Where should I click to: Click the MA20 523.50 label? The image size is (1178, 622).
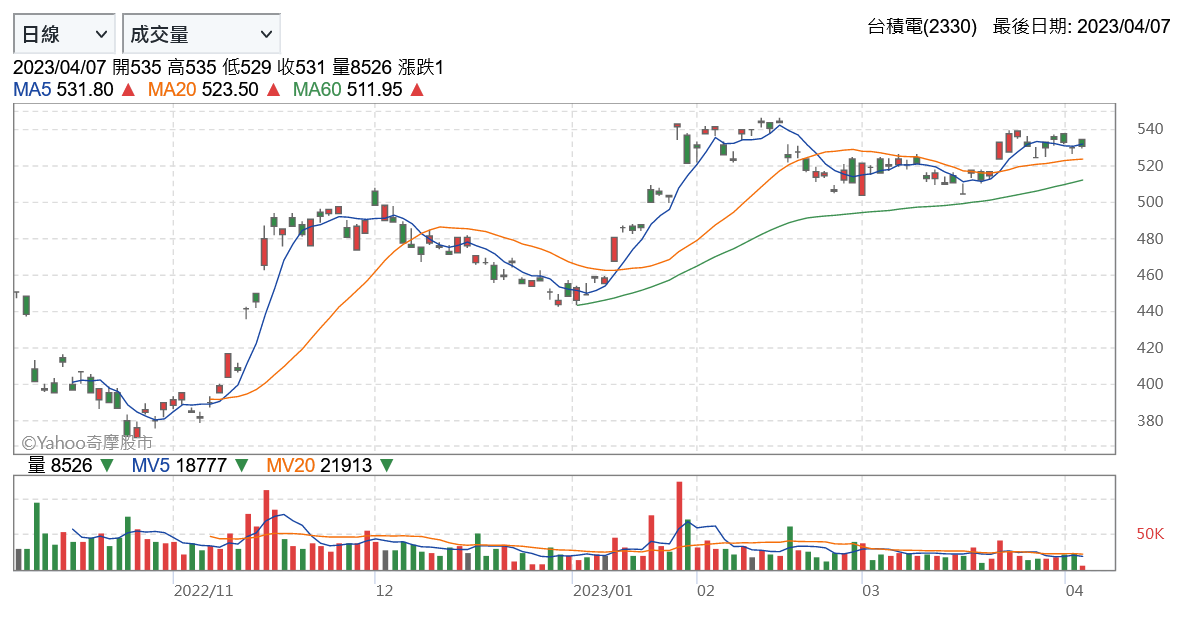203,89
